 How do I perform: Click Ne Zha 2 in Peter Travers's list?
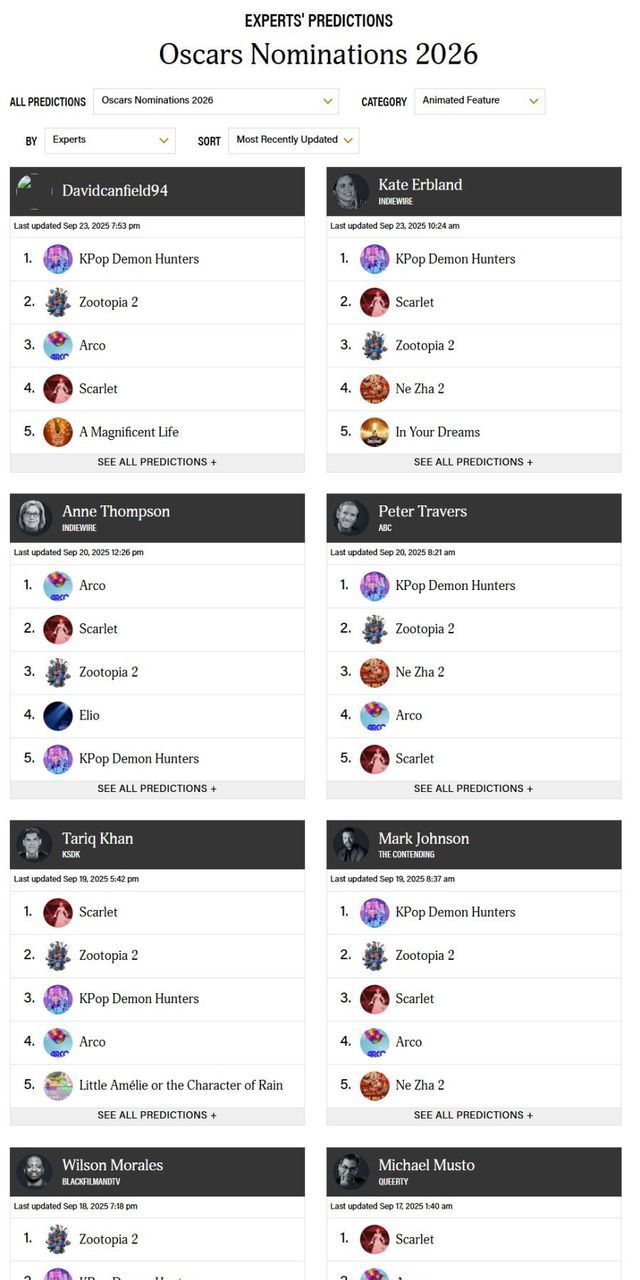pos(420,672)
